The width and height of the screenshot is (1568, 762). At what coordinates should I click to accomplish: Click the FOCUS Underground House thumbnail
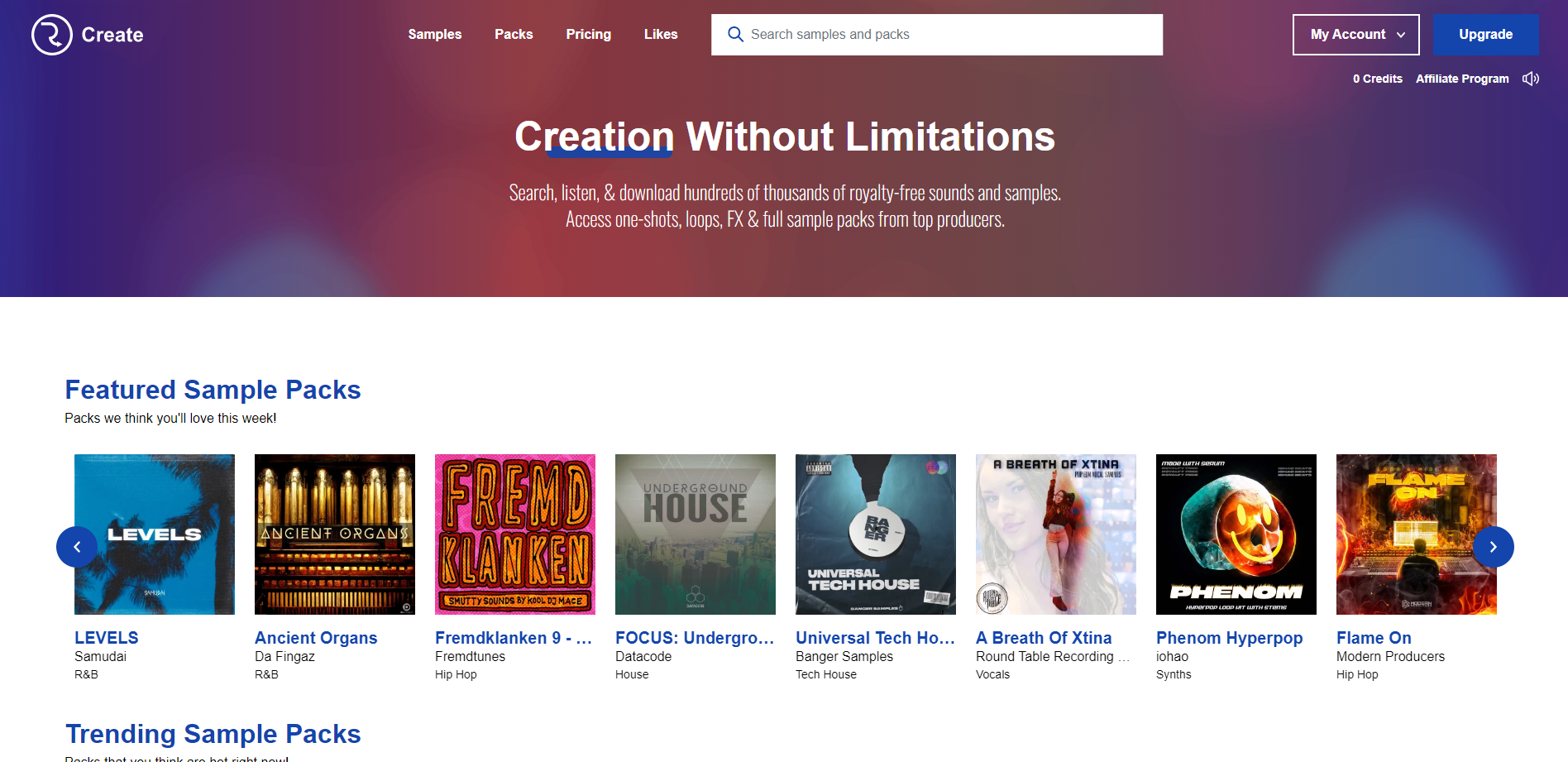pos(695,534)
